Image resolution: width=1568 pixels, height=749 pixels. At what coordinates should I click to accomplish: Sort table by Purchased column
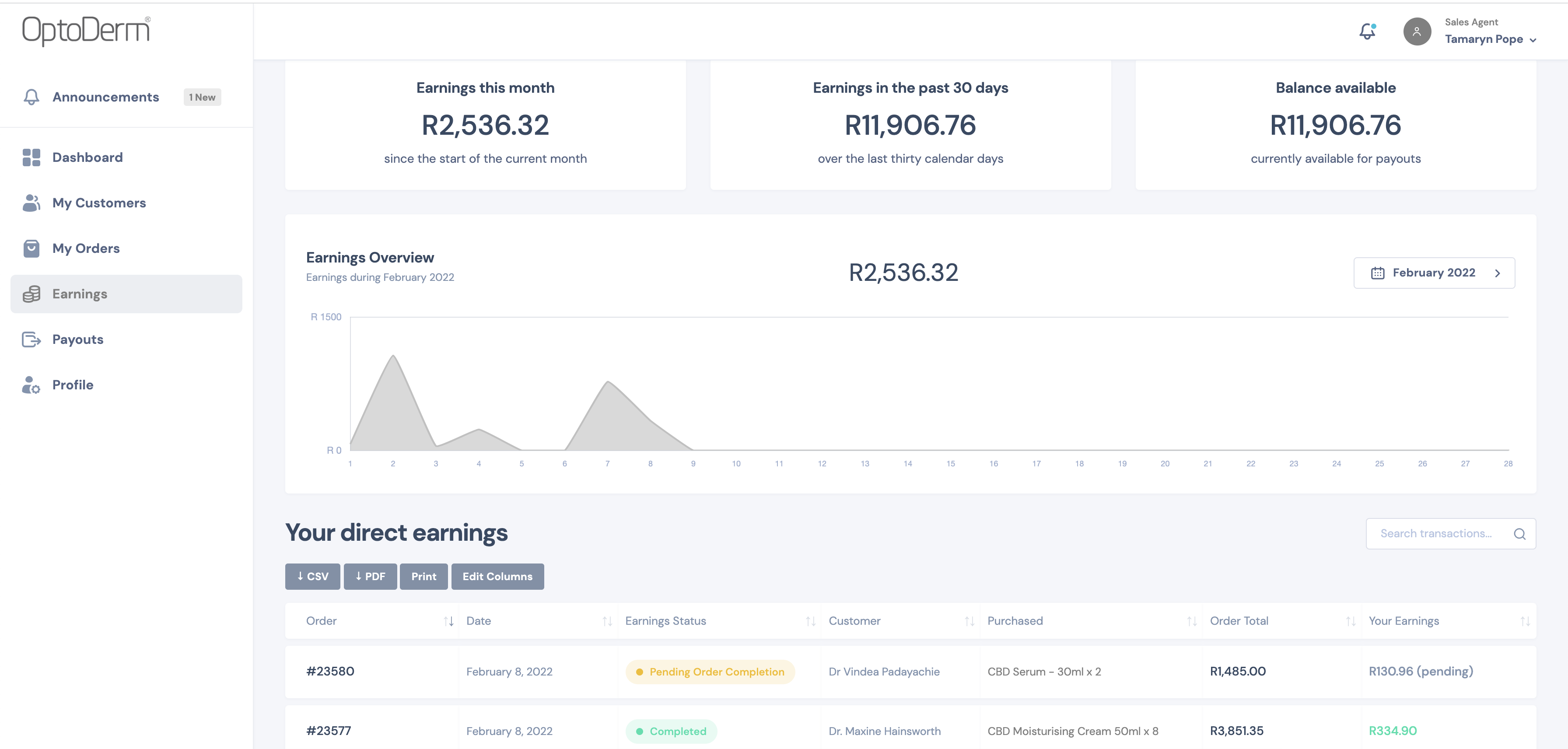click(x=1092, y=621)
